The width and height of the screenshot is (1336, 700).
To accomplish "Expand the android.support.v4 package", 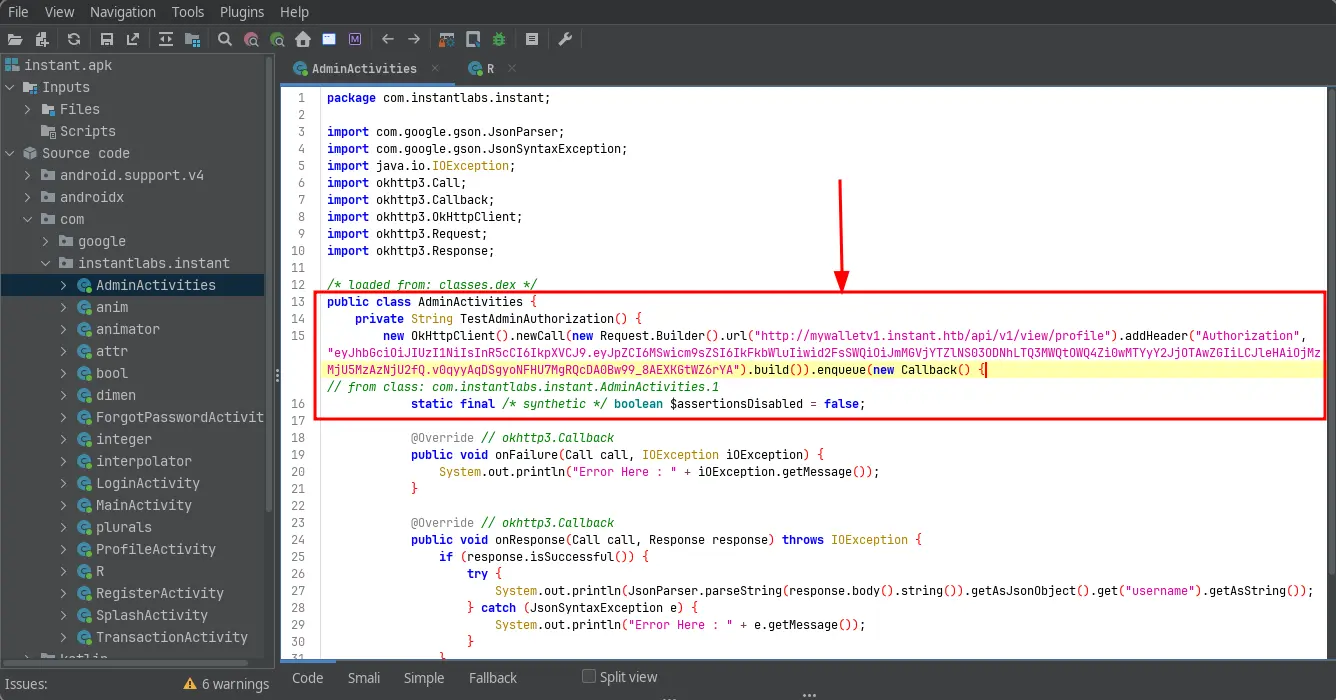I will click(29, 175).
